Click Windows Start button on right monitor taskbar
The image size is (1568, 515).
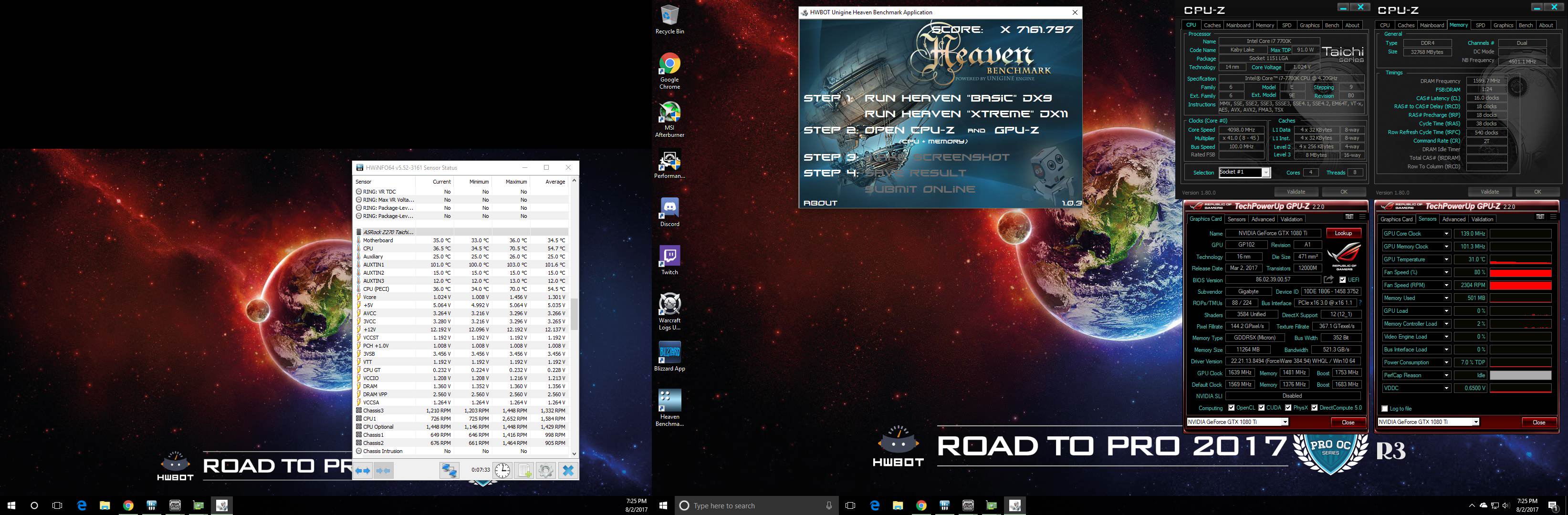click(x=663, y=505)
